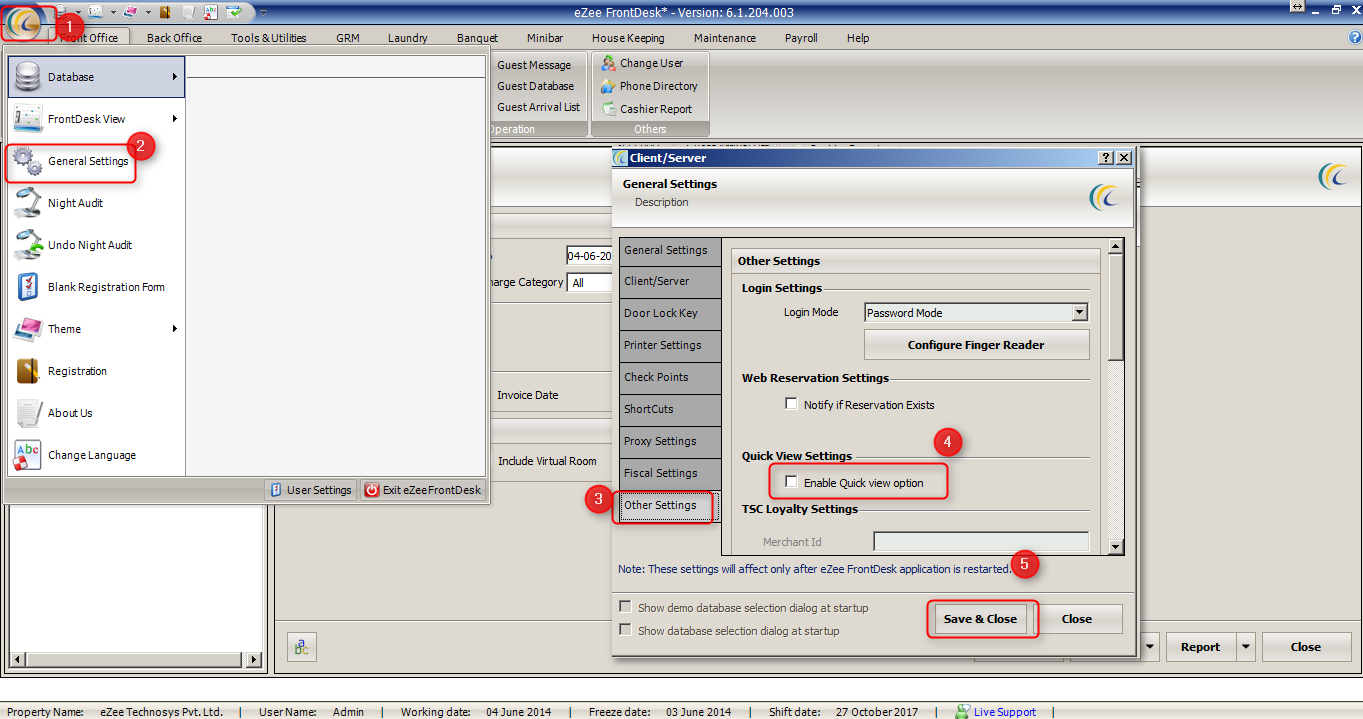The image size is (1363, 719).
Task: Select Client/Server tab in dialog
Action: click(669, 282)
